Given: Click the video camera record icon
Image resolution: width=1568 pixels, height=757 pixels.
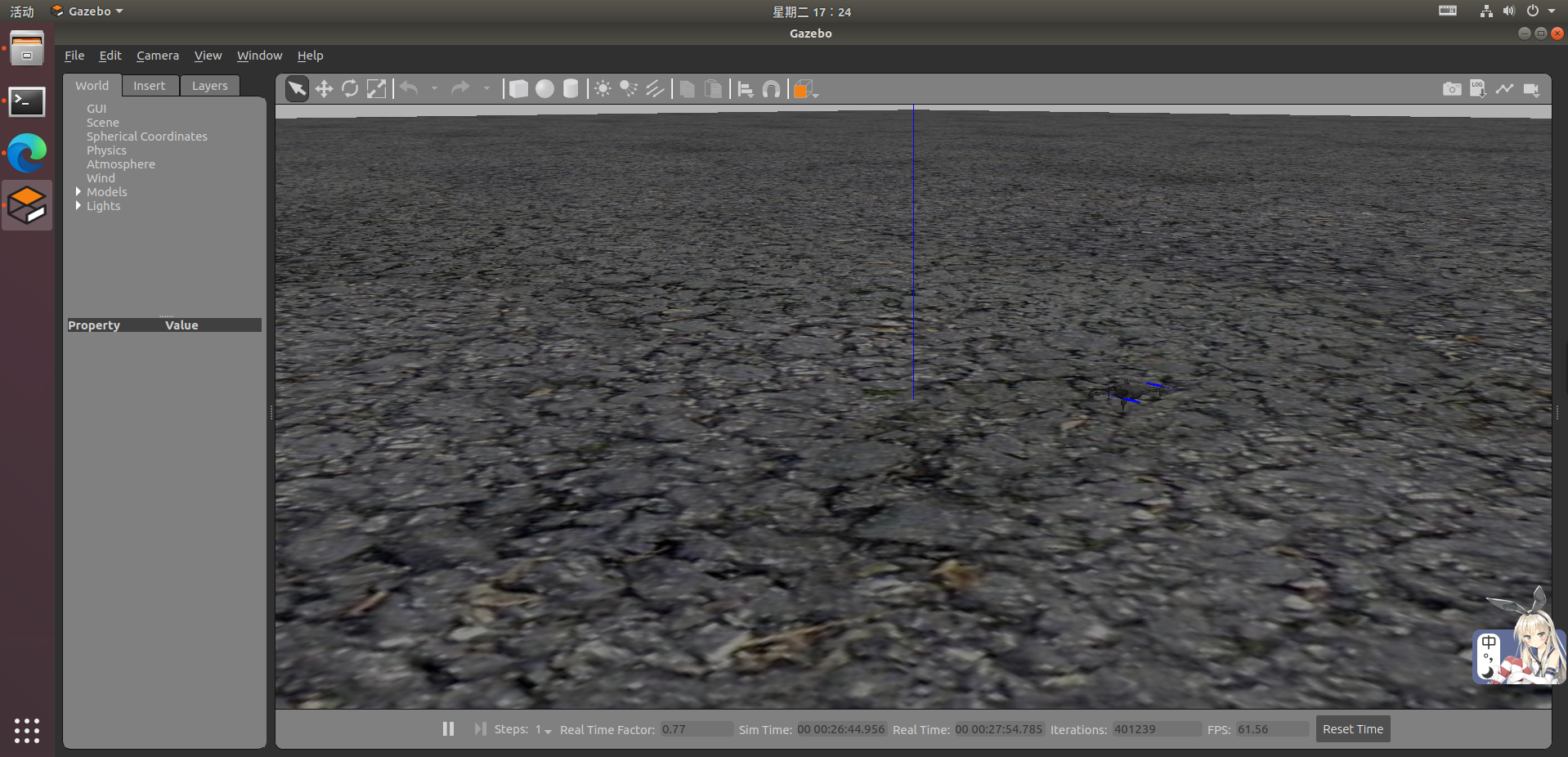Looking at the screenshot, I should (x=1531, y=89).
